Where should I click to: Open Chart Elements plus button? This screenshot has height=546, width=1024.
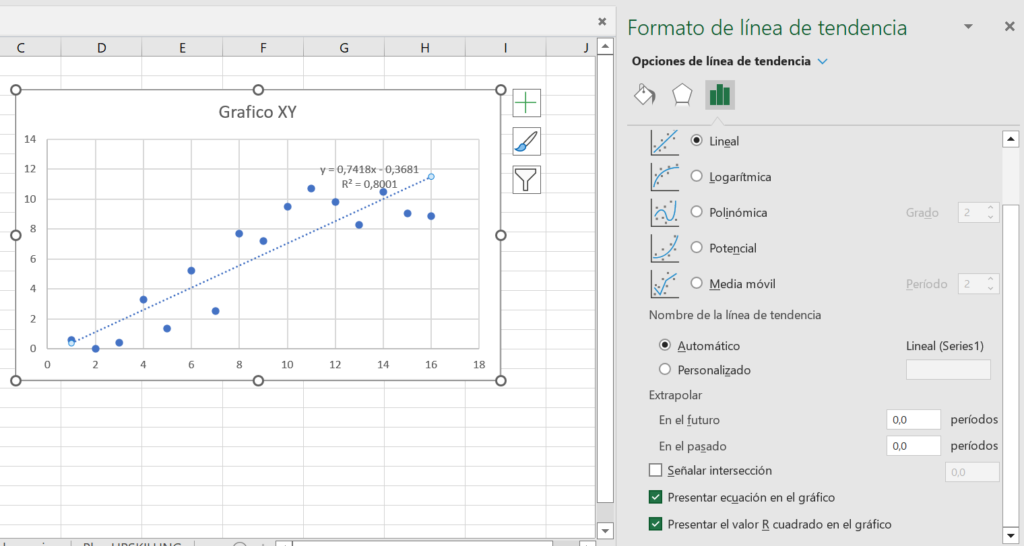526,103
